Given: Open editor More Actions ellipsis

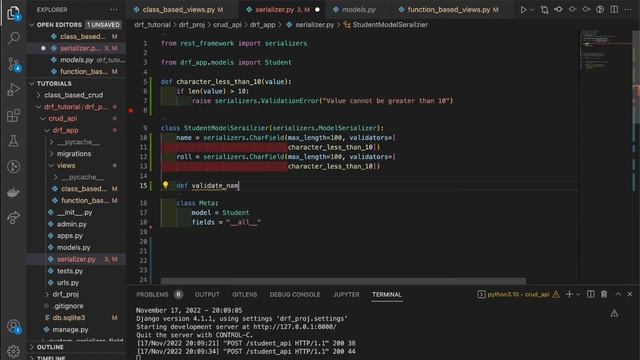Looking at the screenshot, I should (x=628, y=9).
